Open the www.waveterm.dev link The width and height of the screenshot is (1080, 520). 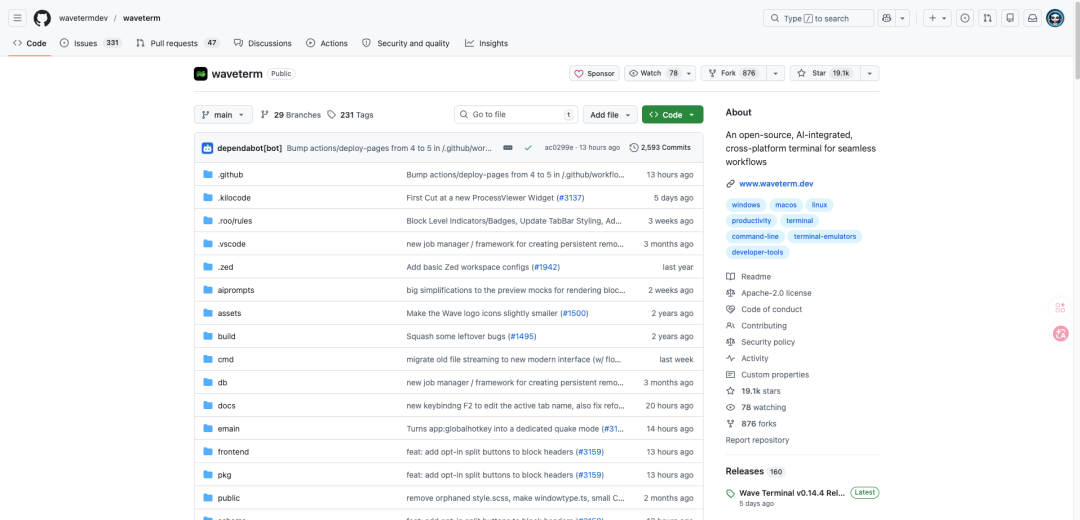[776, 184]
